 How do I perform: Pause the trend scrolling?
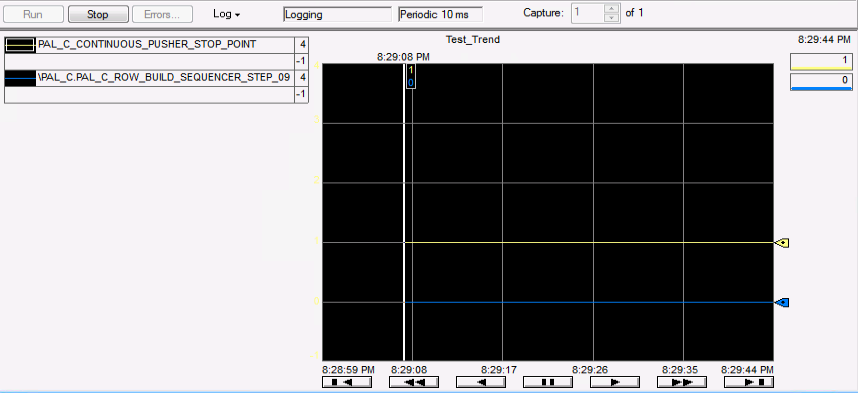[x=548, y=382]
